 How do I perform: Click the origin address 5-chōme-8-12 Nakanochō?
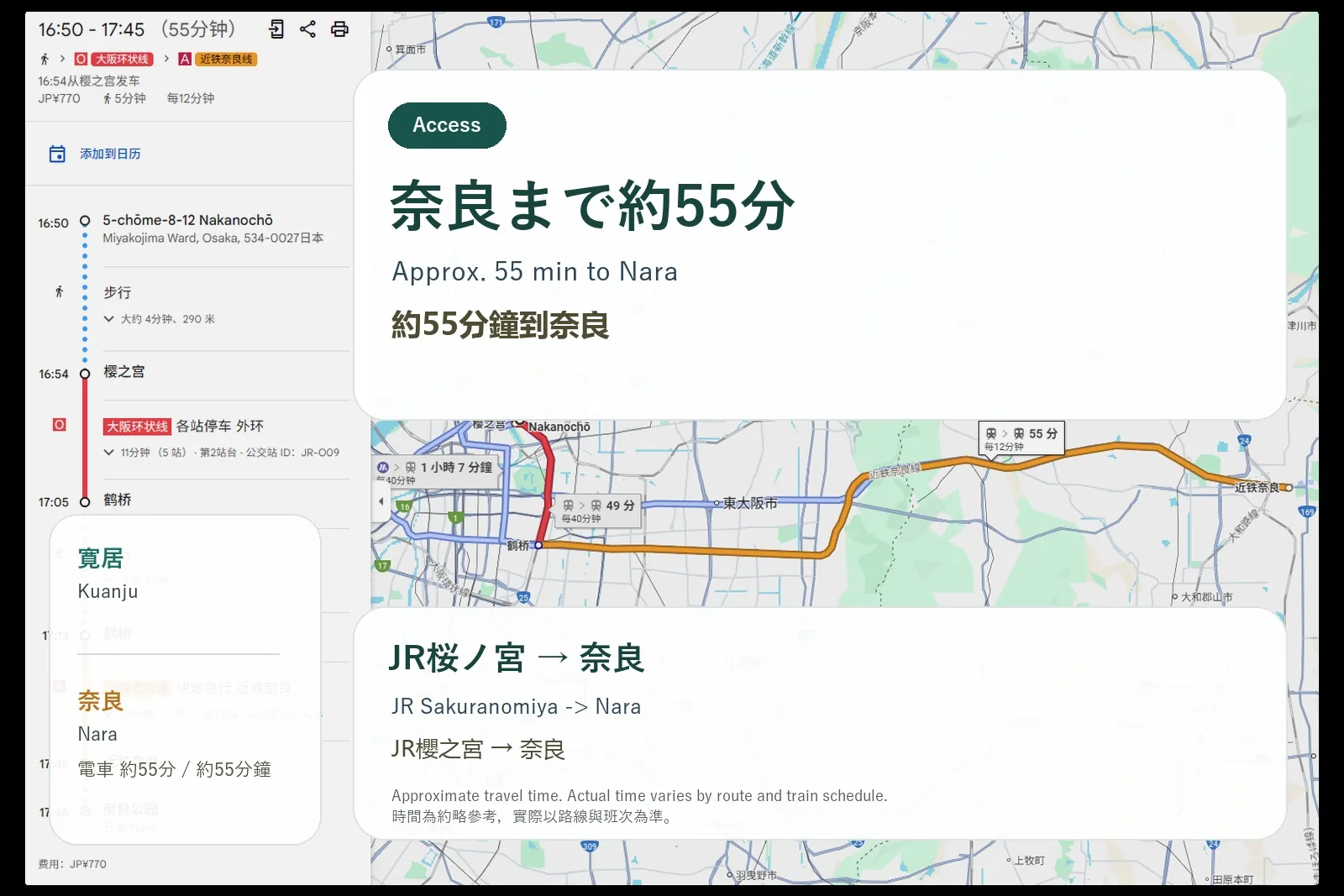pyautogui.click(x=188, y=220)
